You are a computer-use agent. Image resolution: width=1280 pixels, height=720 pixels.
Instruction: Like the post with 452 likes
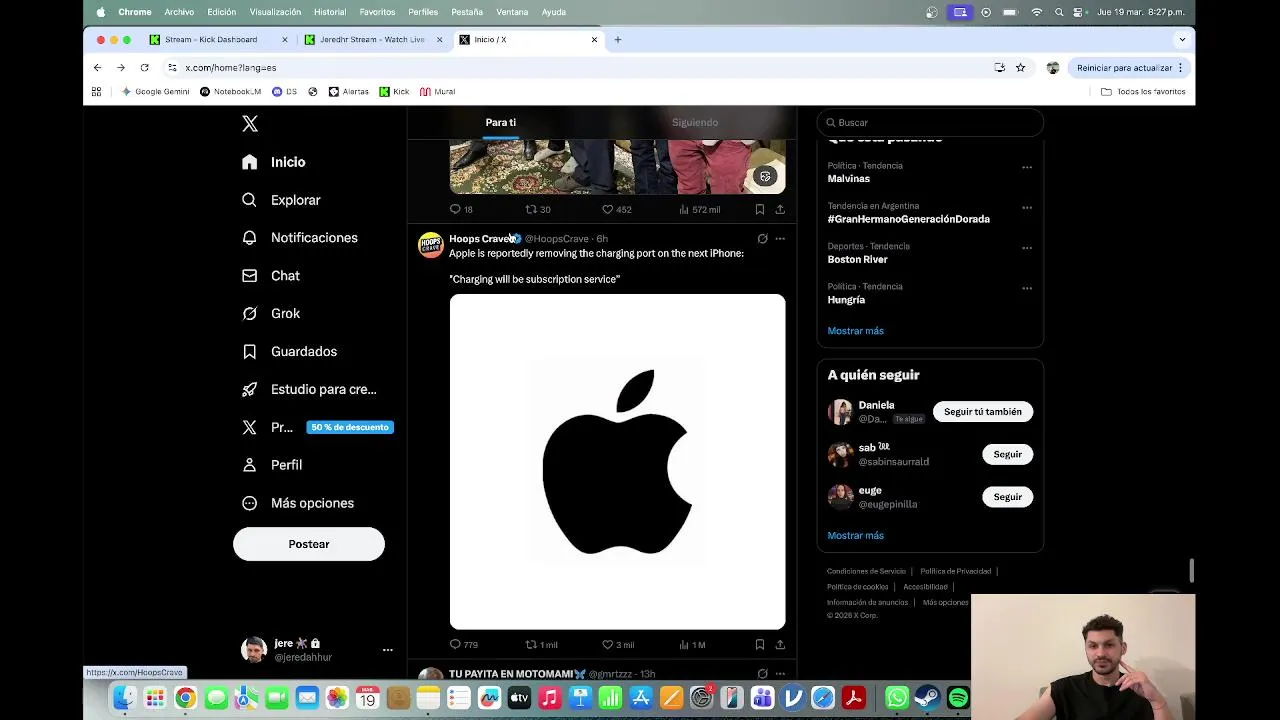point(616,209)
